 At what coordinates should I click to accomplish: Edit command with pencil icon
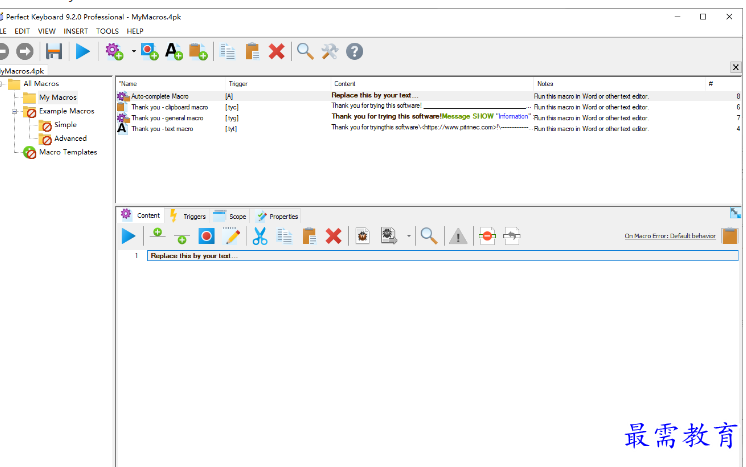232,236
